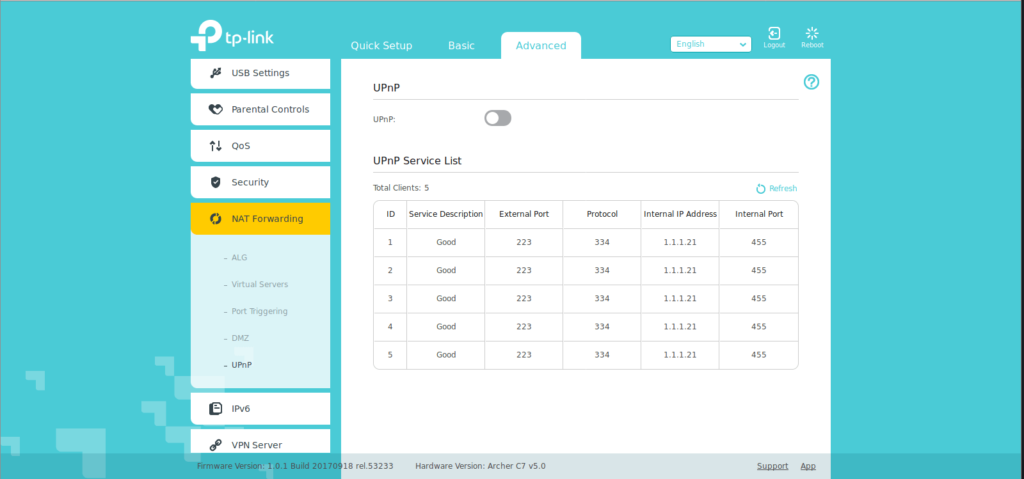Switch to the Basic tab
Image resolution: width=1024 pixels, height=479 pixels.
(x=461, y=46)
